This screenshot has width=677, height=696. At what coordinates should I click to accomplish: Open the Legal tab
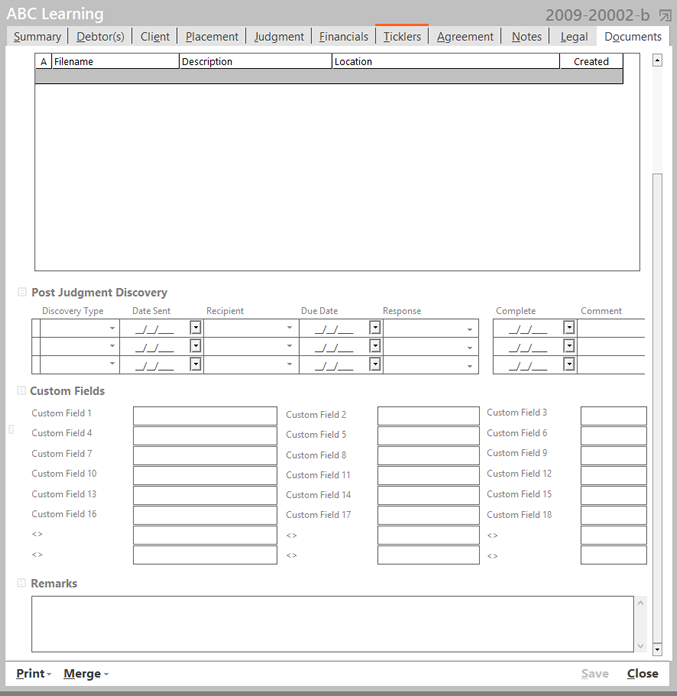click(x=574, y=36)
